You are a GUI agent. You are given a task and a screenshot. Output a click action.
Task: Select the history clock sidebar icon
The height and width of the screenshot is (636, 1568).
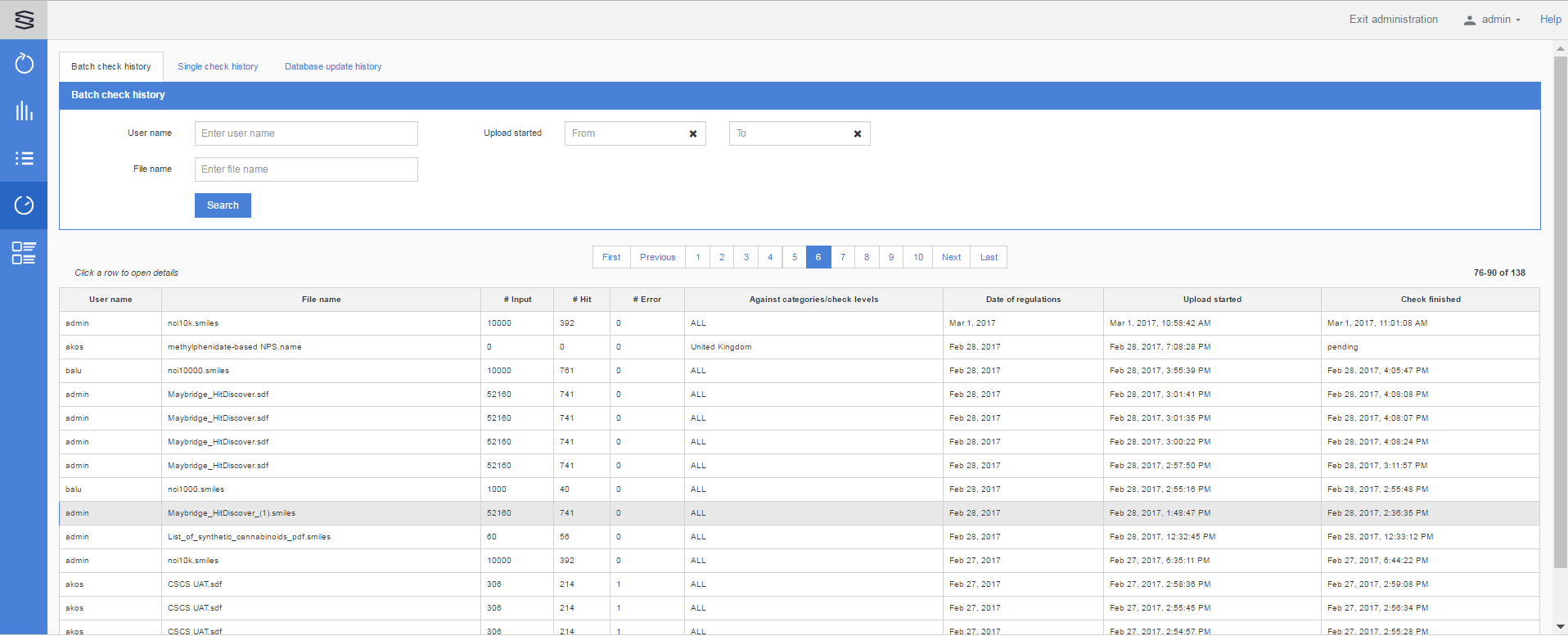(24, 205)
